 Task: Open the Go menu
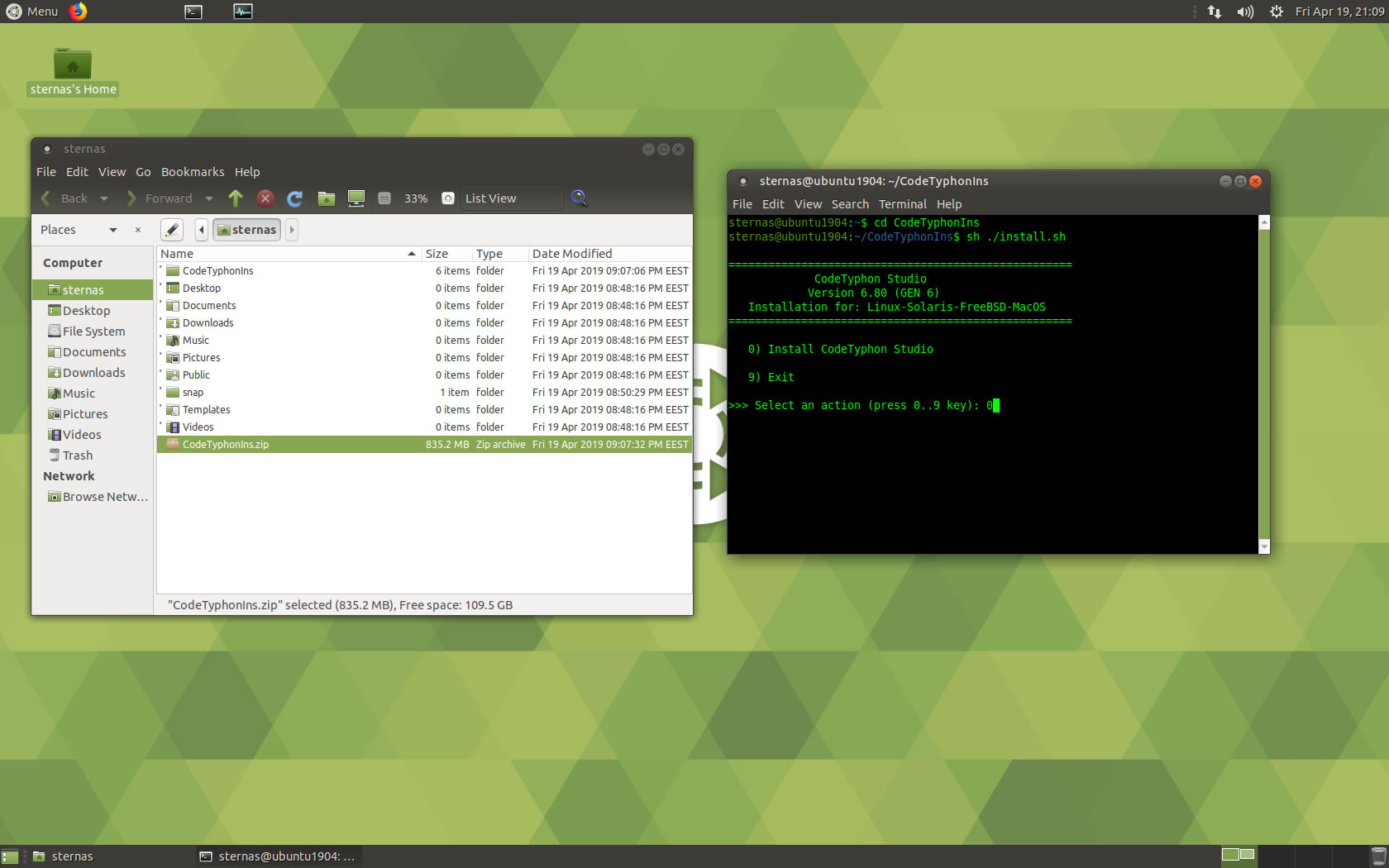tap(143, 172)
